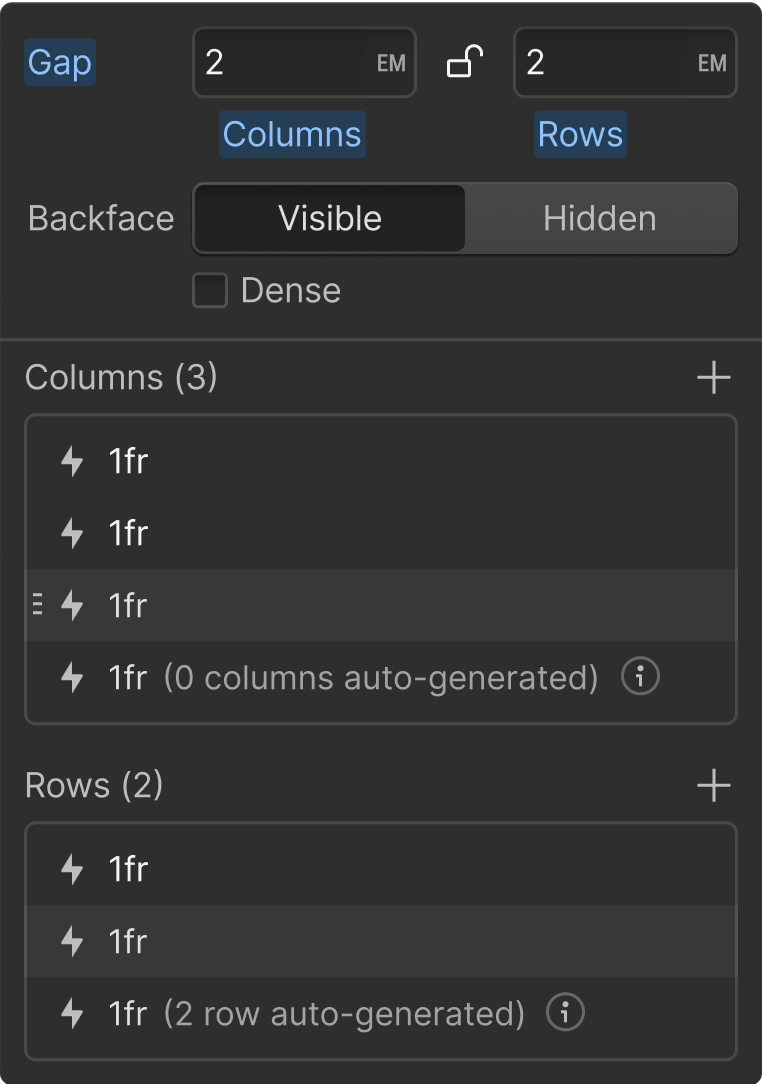Select the second 1fr row track
This screenshot has height=1084, width=762.
click(381, 941)
